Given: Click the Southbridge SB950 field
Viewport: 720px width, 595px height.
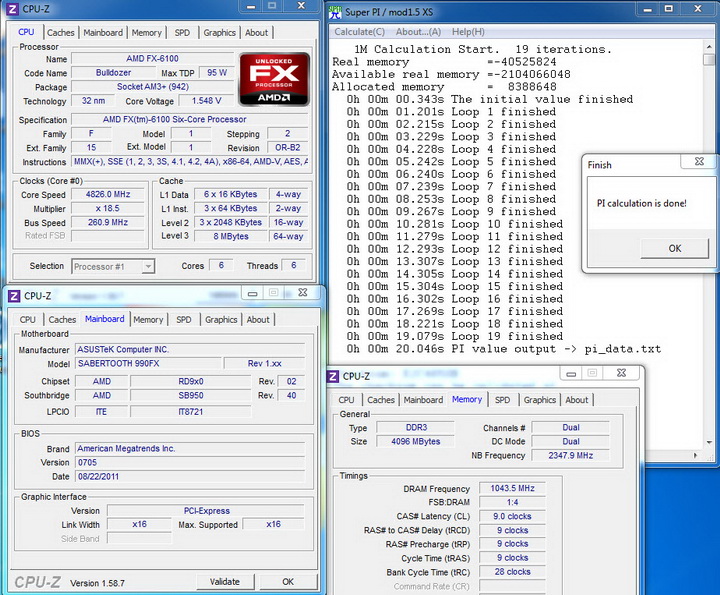Looking at the screenshot, I should (191, 396).
